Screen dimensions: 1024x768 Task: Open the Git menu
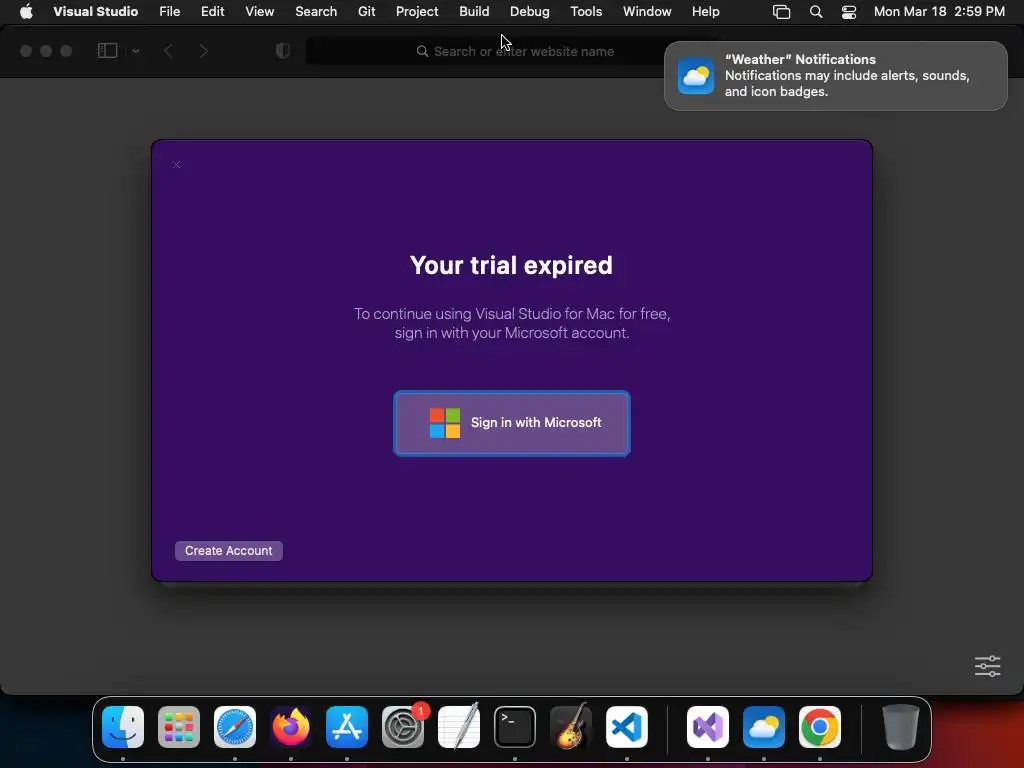[366, 12]
